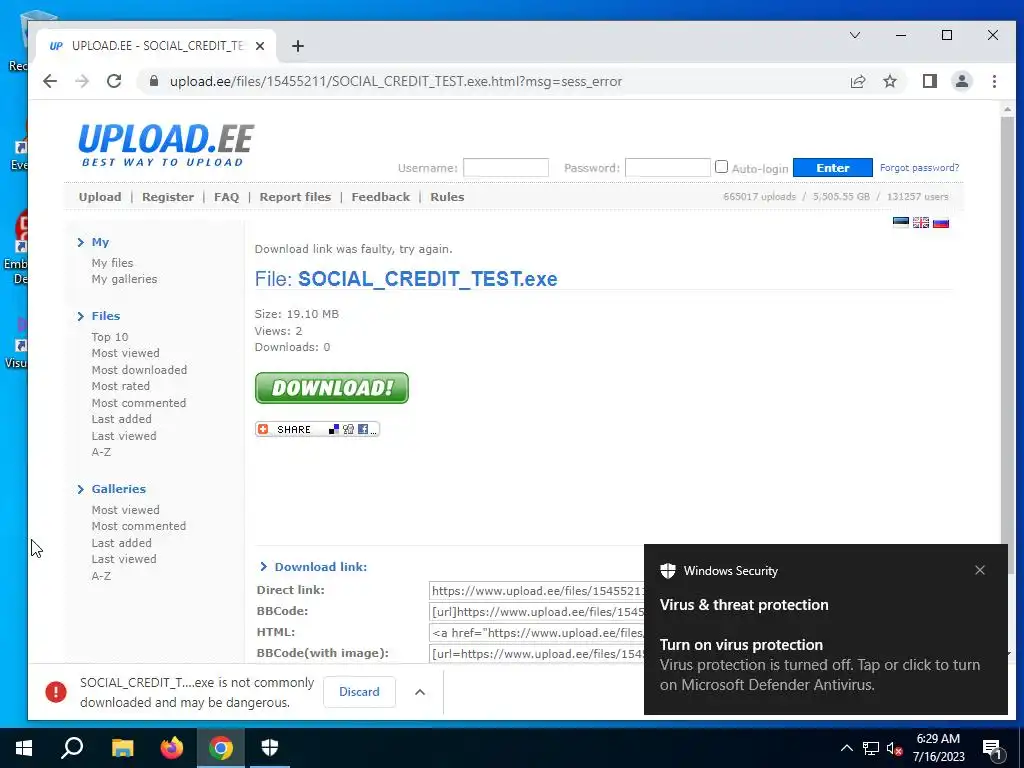Close the UPLOAD.EE tab

[260, 46]
